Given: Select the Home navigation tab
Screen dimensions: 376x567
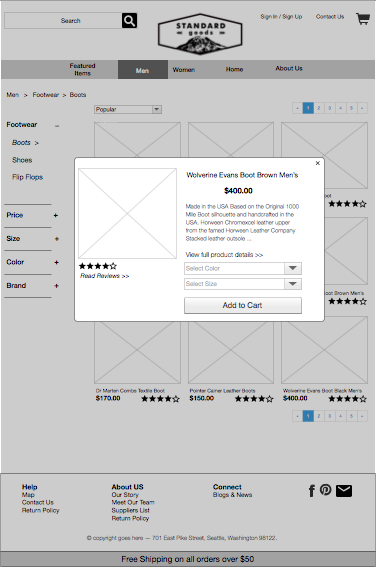Looking at the screenshot, I should pos(234,69).
